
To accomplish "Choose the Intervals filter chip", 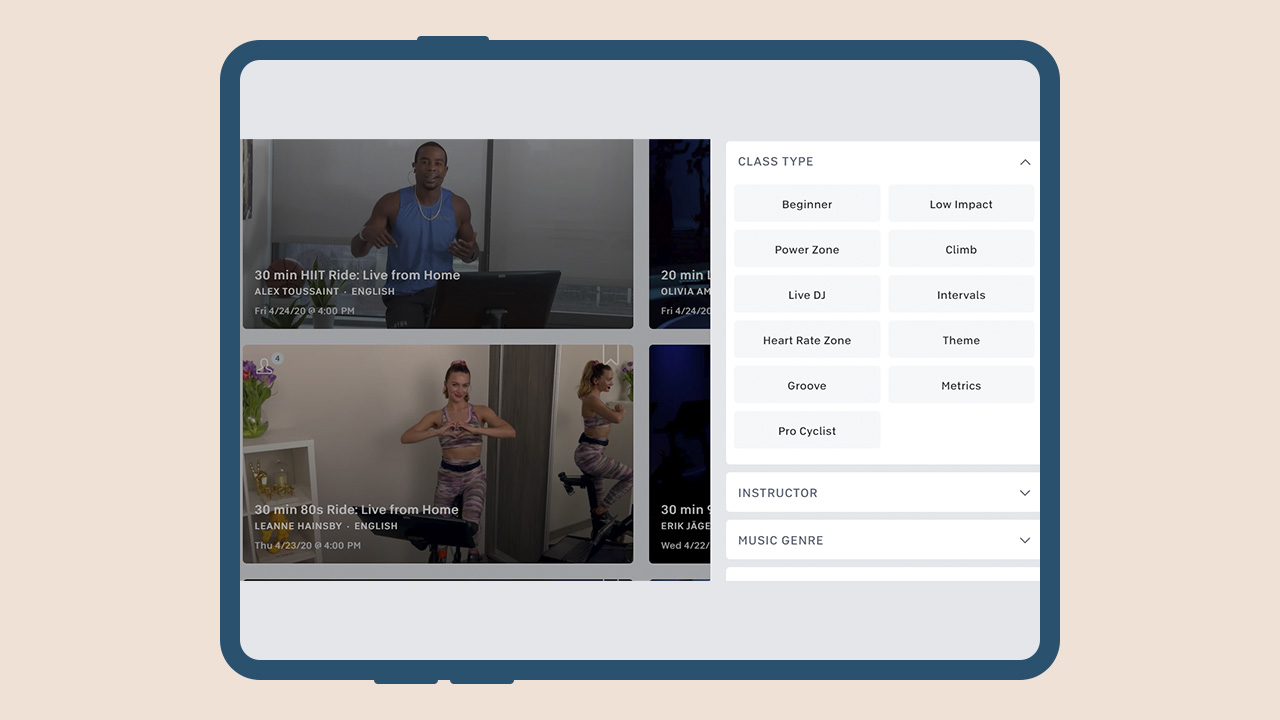I will point(961,295).
